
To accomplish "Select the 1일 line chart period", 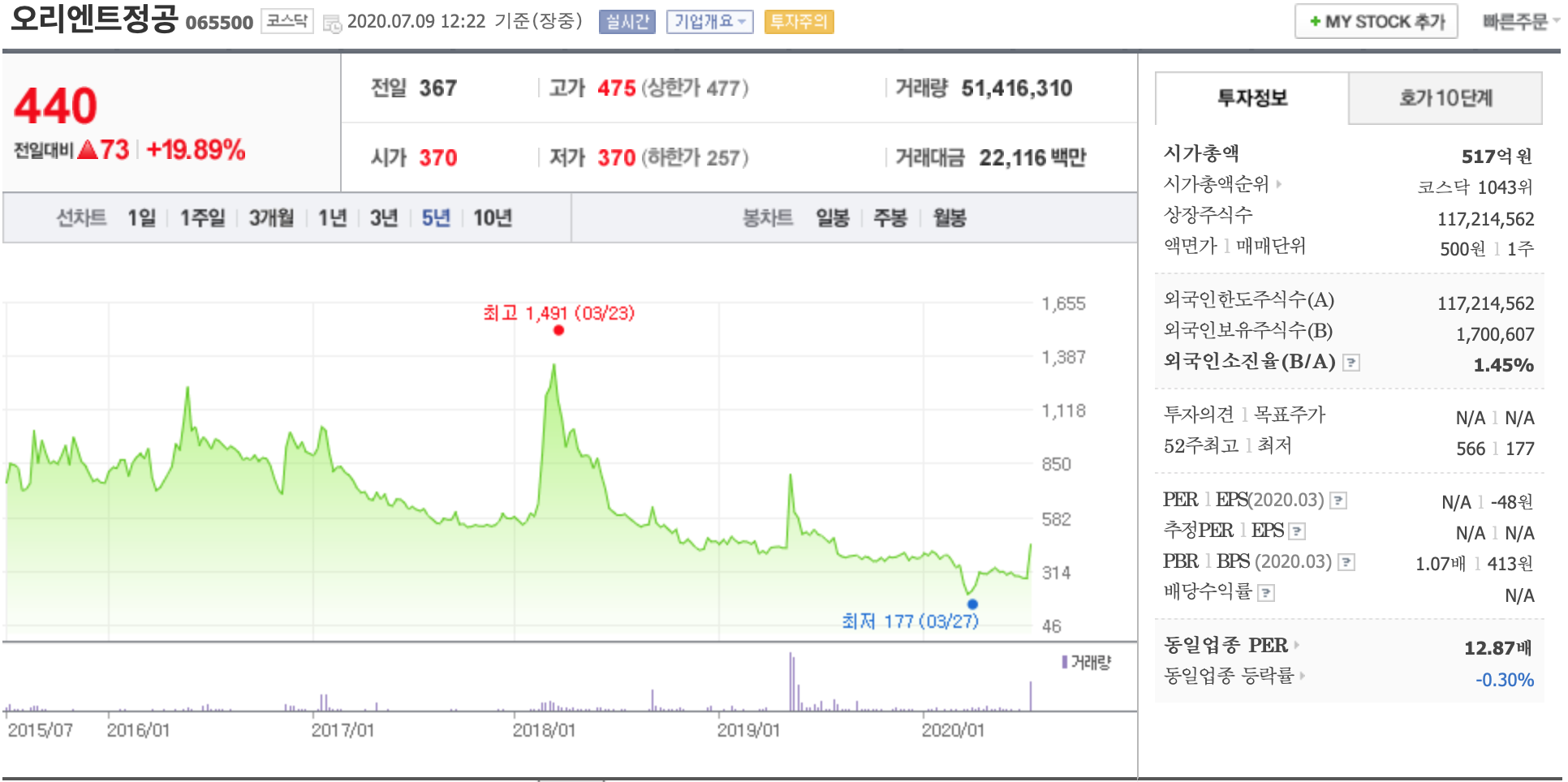I will click(x=141, y=217).
